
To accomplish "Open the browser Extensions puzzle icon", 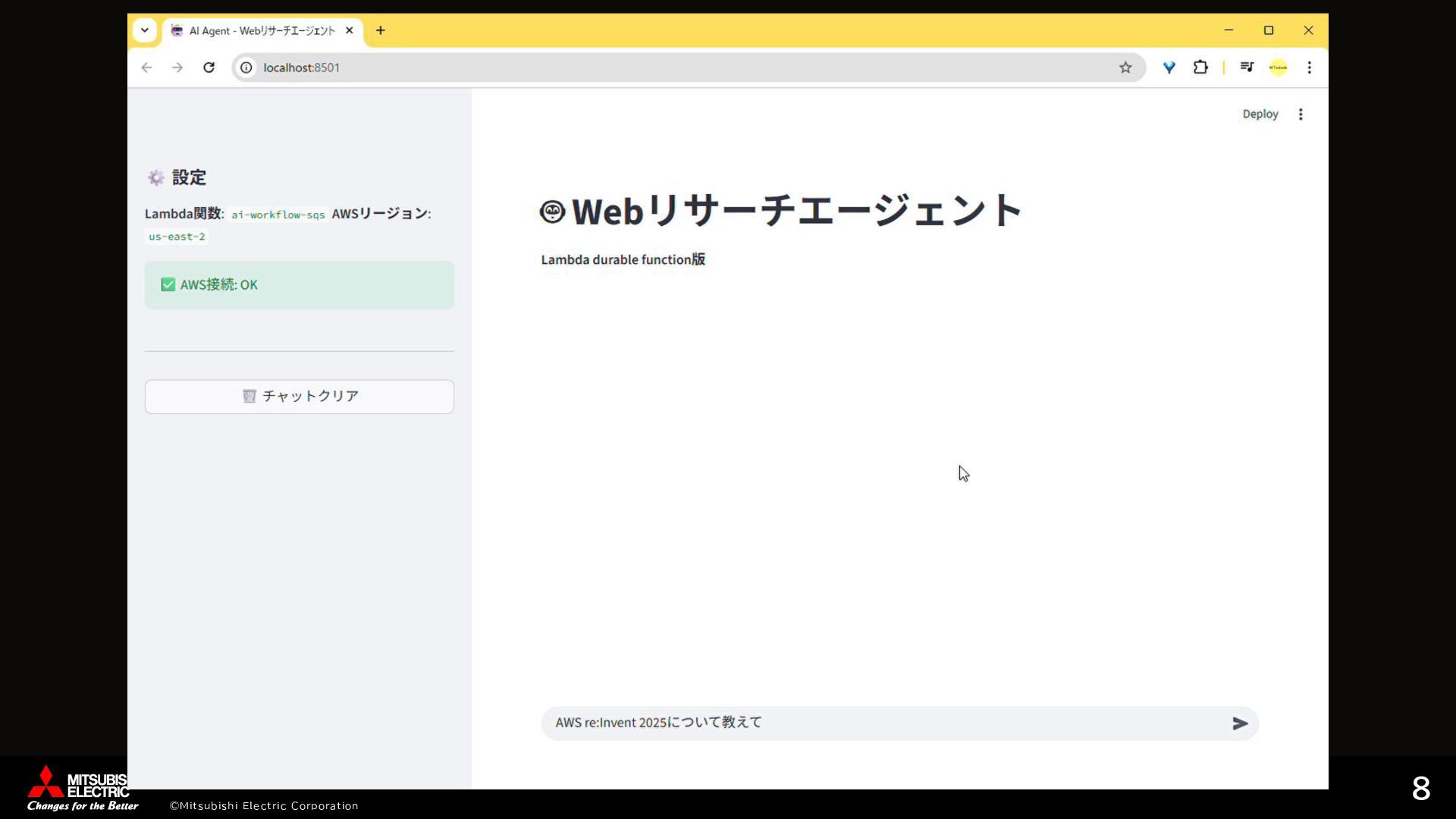I will [1200, 67].
